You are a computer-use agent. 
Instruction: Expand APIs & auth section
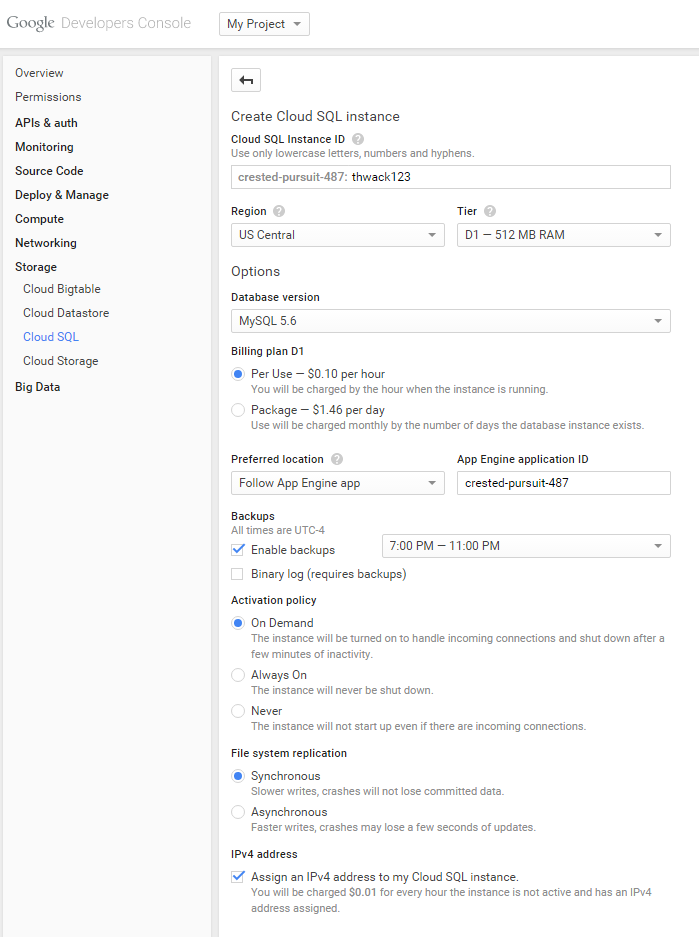(47, 123)
